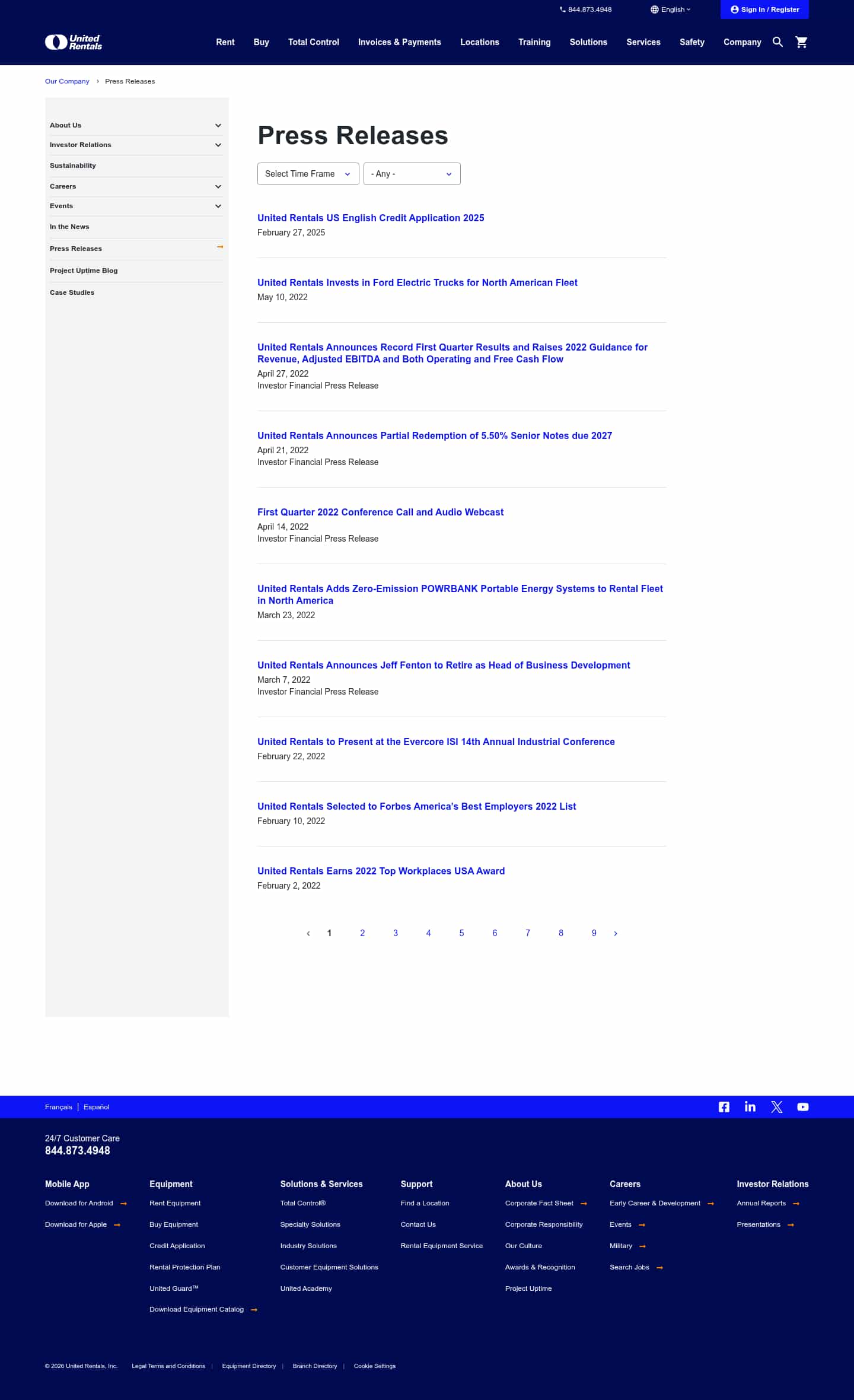Open the Solutions nav item
854x1400 pixels.
[588, 42]
